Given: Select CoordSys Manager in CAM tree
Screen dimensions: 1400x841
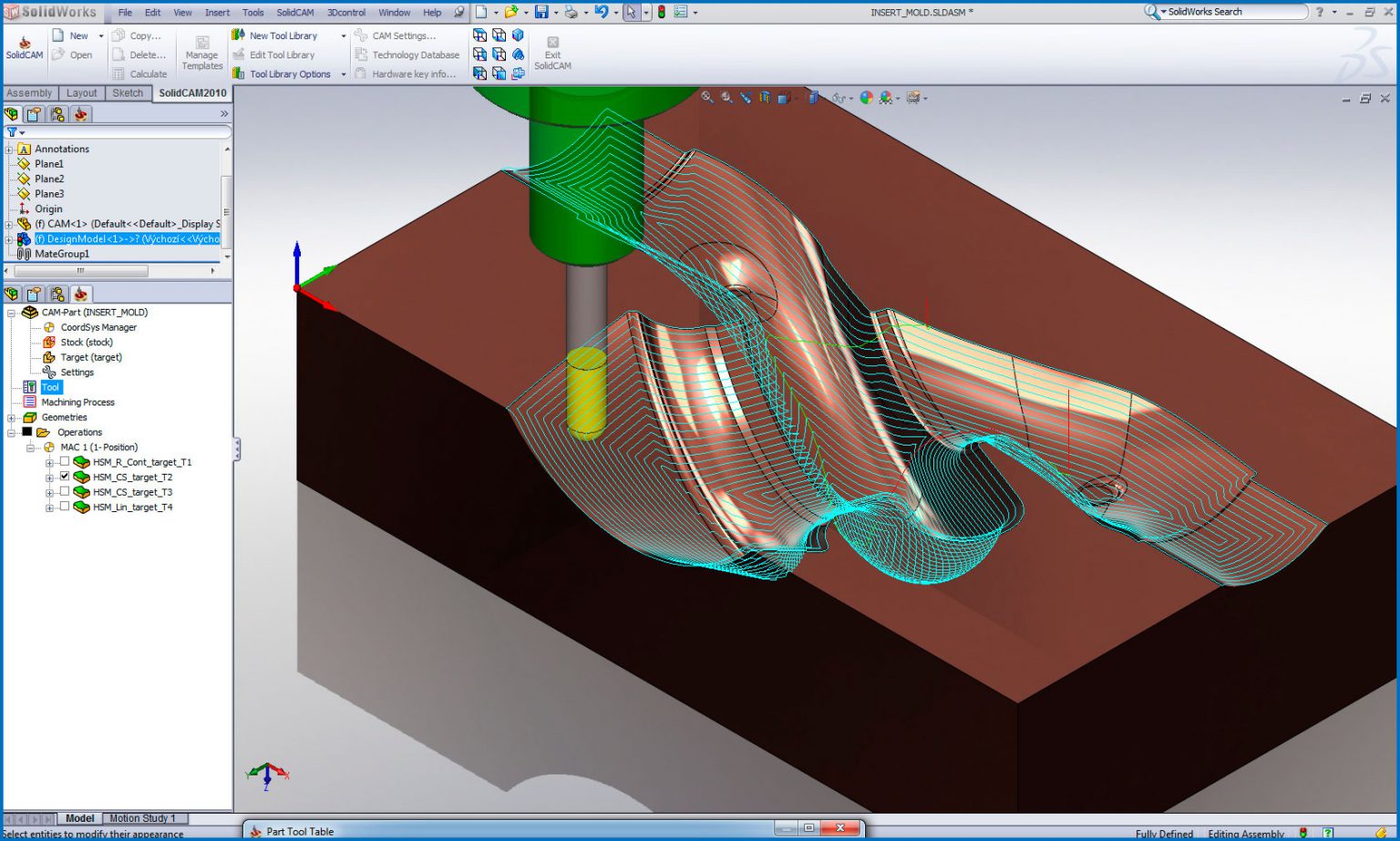Looking at the screenshot, I should point(98,327).
